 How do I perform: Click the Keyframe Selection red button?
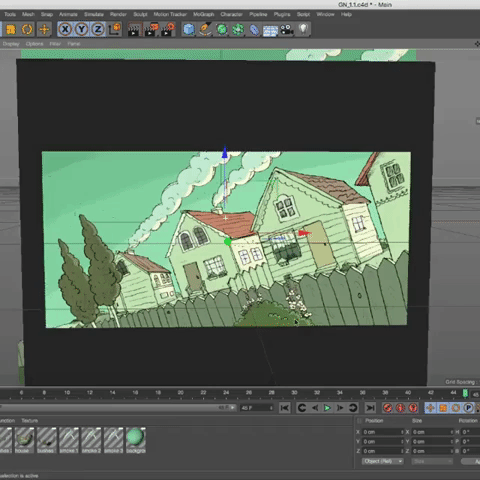click(413, 408)
